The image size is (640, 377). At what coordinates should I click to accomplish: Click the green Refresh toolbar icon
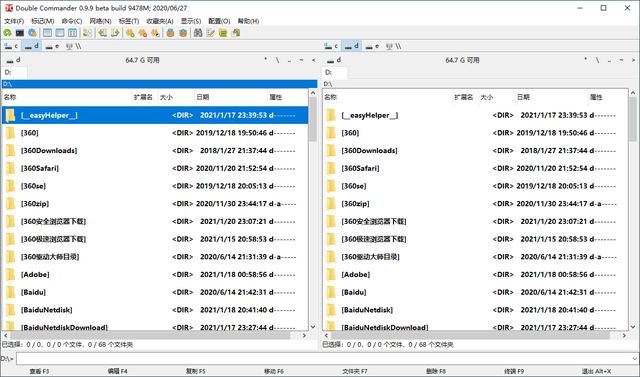[7, 33]
